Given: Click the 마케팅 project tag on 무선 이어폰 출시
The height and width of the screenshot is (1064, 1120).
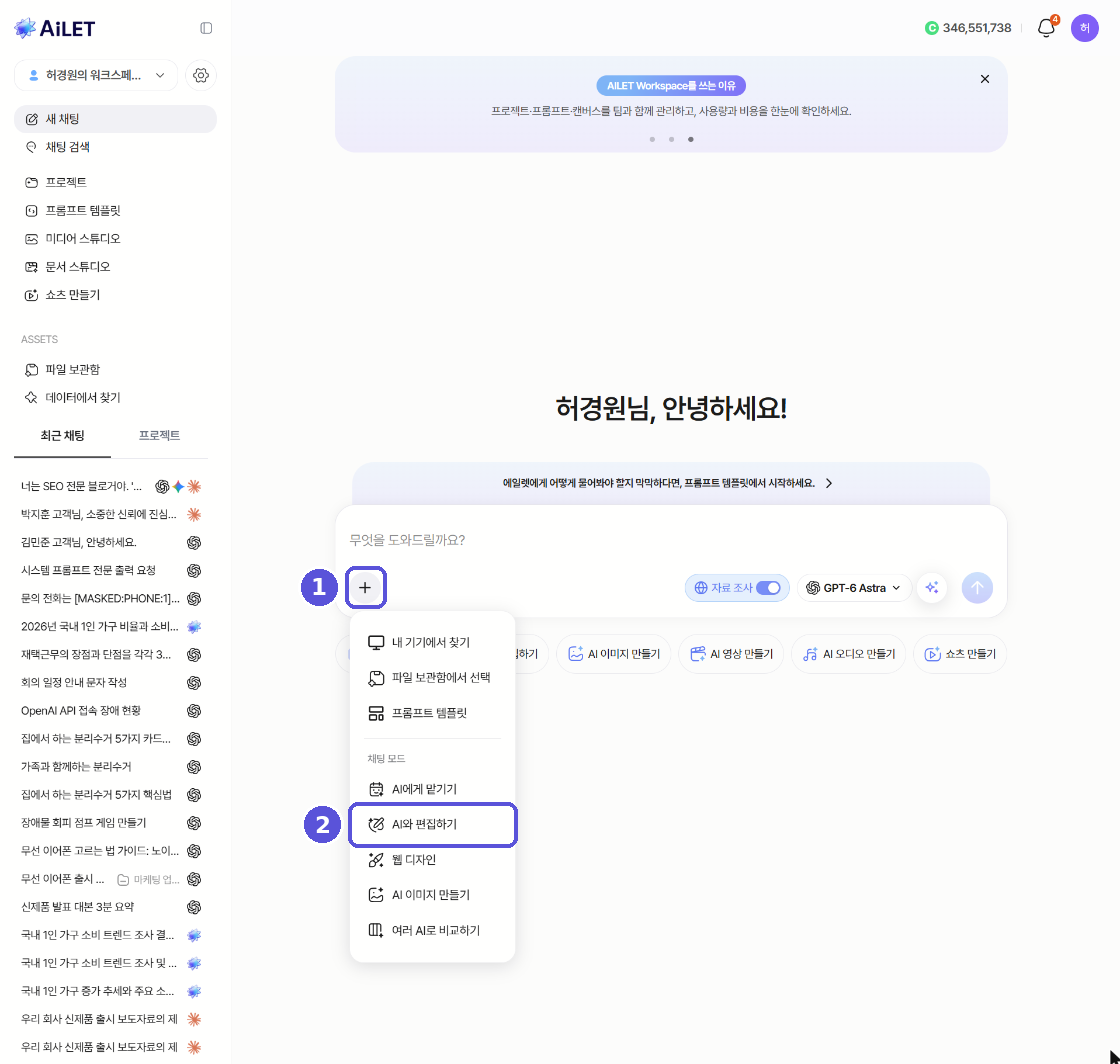Looking at the screenshot, I should (x=149, y=879).
